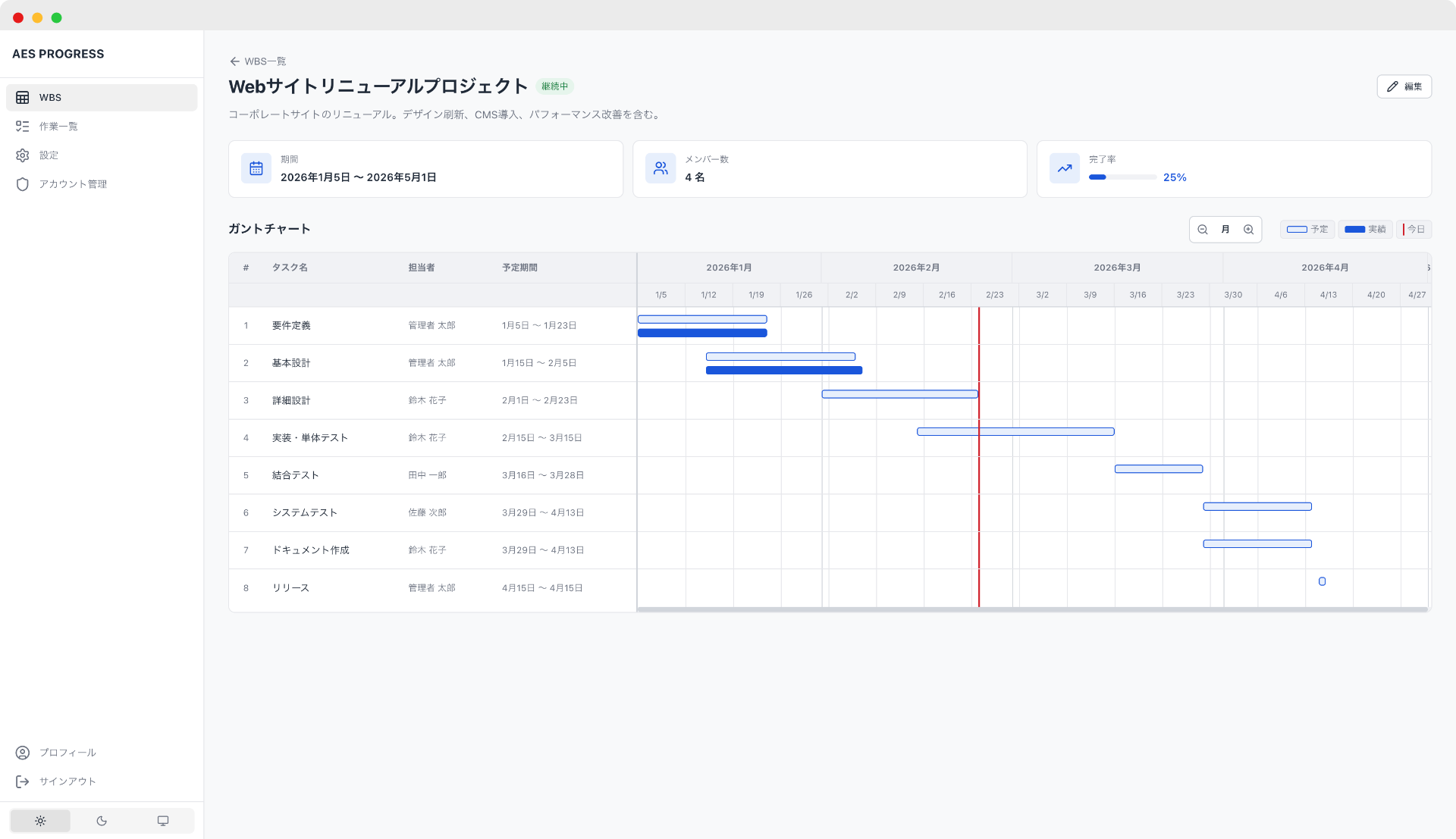Click the 完了率 progress bar
The image size is (1456, 839).
click(1122, 177)
